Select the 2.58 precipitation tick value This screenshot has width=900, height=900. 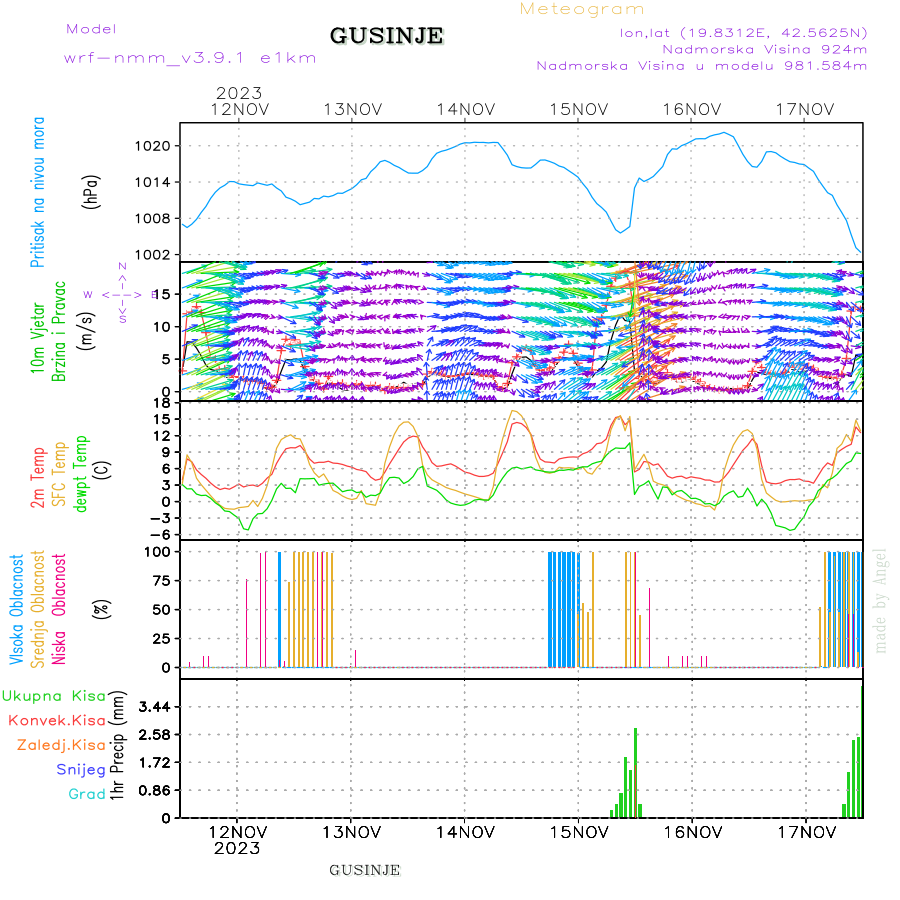pos(155,735)
